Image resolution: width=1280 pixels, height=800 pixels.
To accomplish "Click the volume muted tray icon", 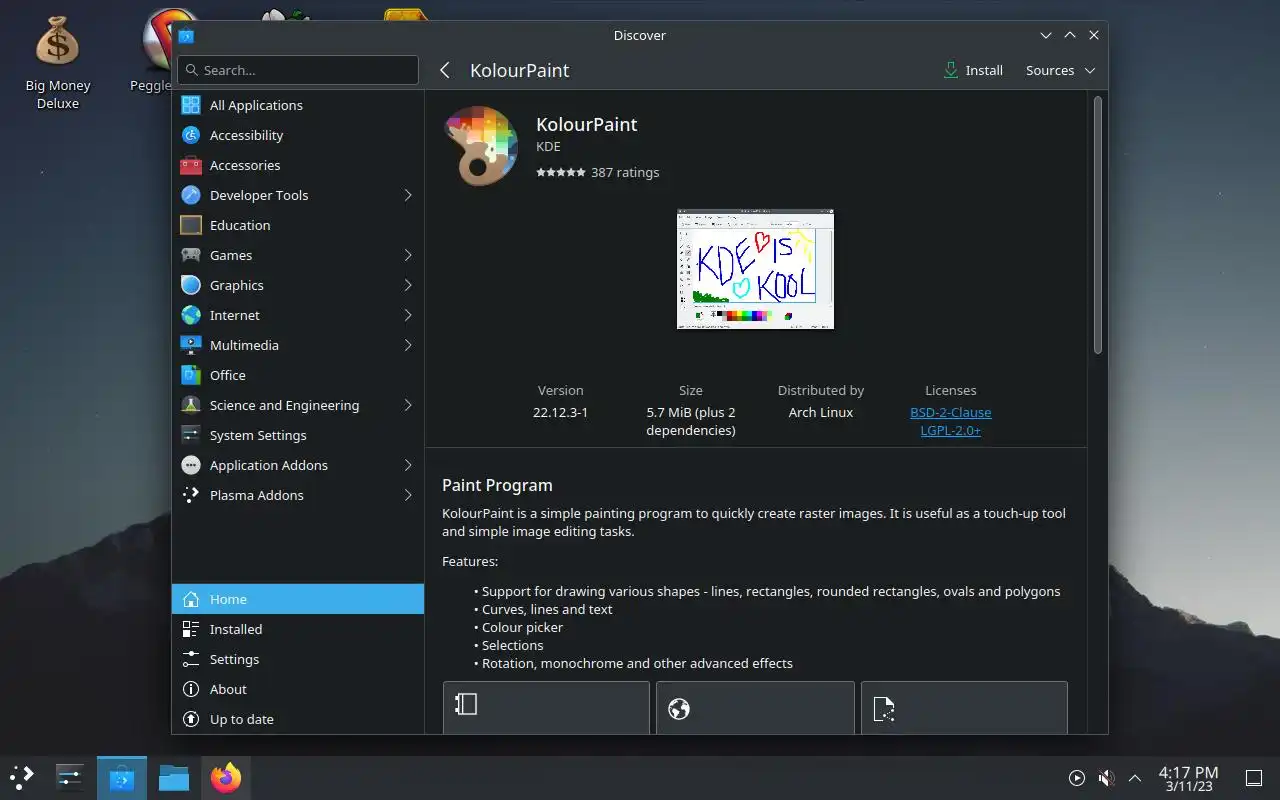I will 1106,778.
